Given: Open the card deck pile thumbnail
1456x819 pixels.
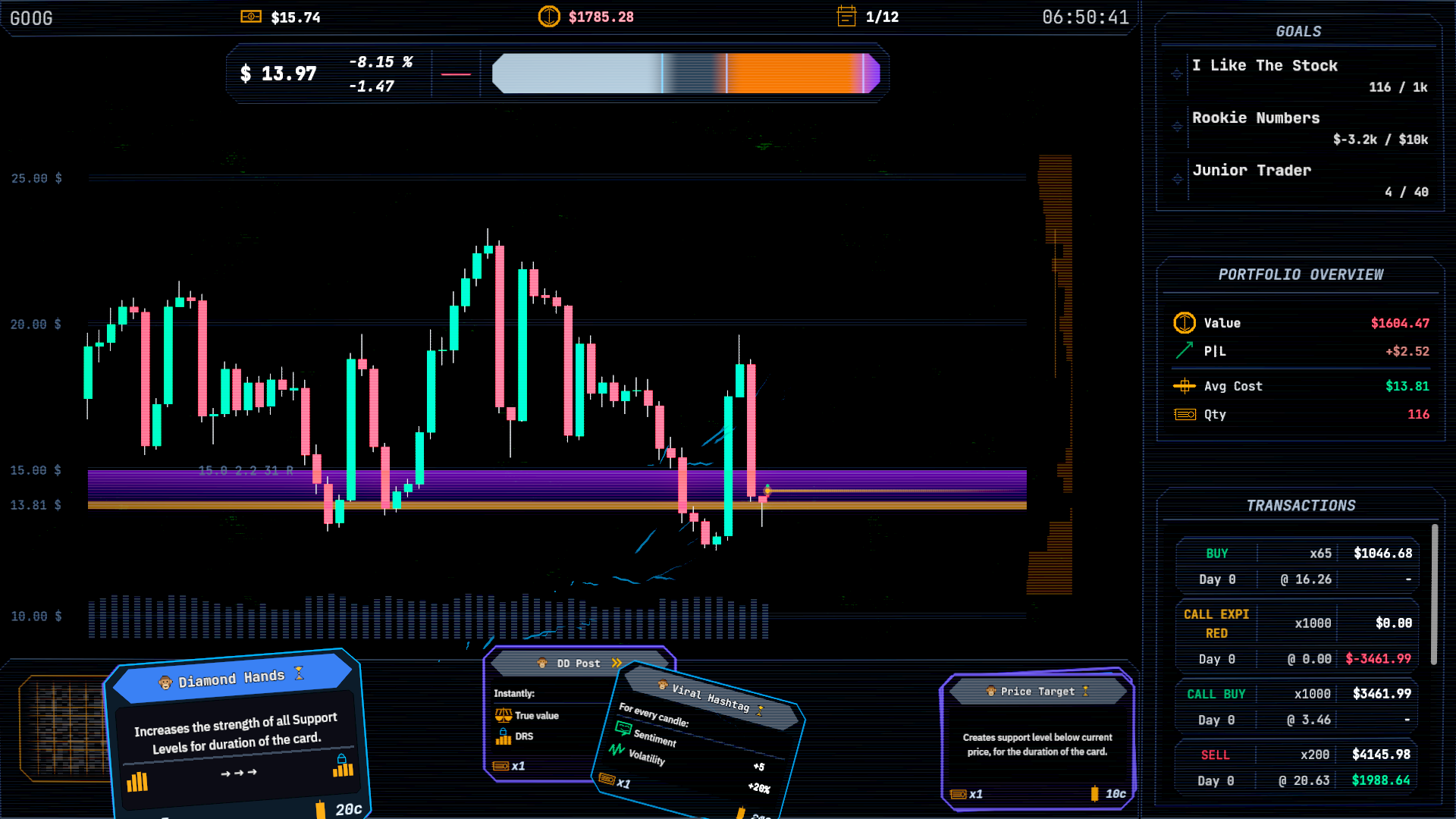Looking at the screenshot, I should pyautogui.click(x=64, y=728).
